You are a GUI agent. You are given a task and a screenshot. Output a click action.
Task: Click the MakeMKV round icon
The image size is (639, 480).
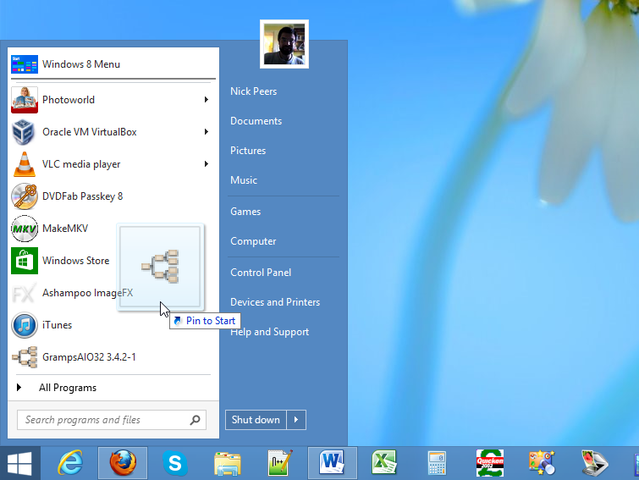(x=24, y=229)
